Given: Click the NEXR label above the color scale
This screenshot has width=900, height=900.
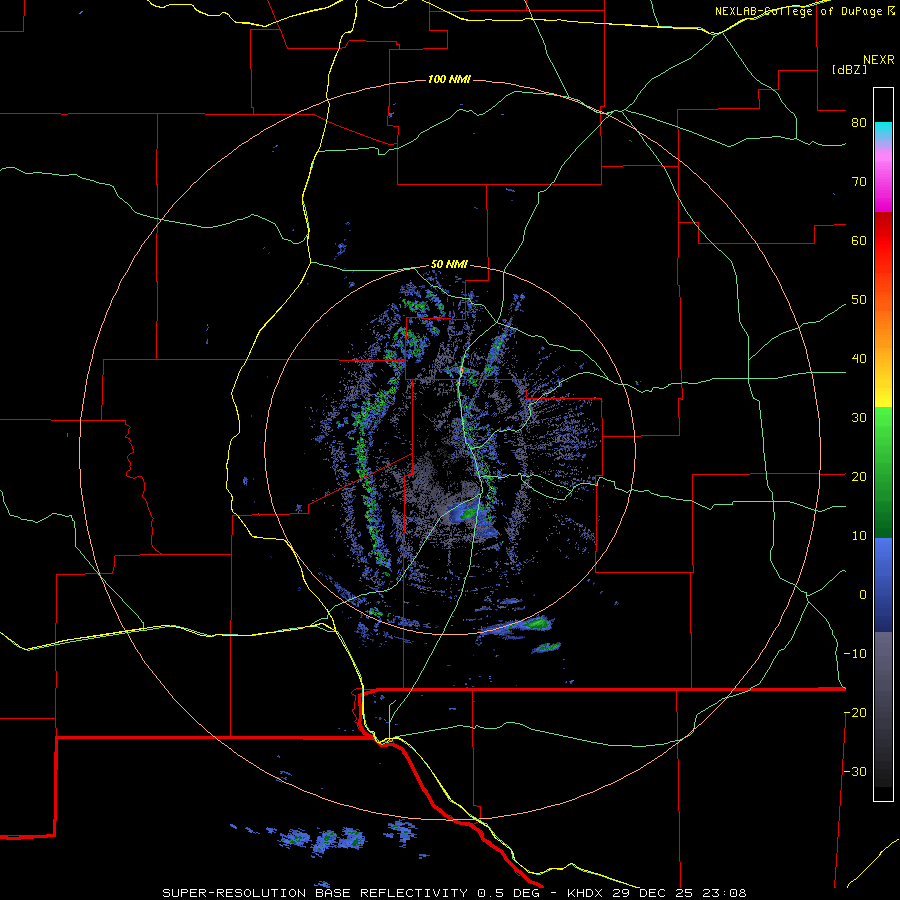Looking at the screenshot, I should pyautogui.click(x=879, y=60).
